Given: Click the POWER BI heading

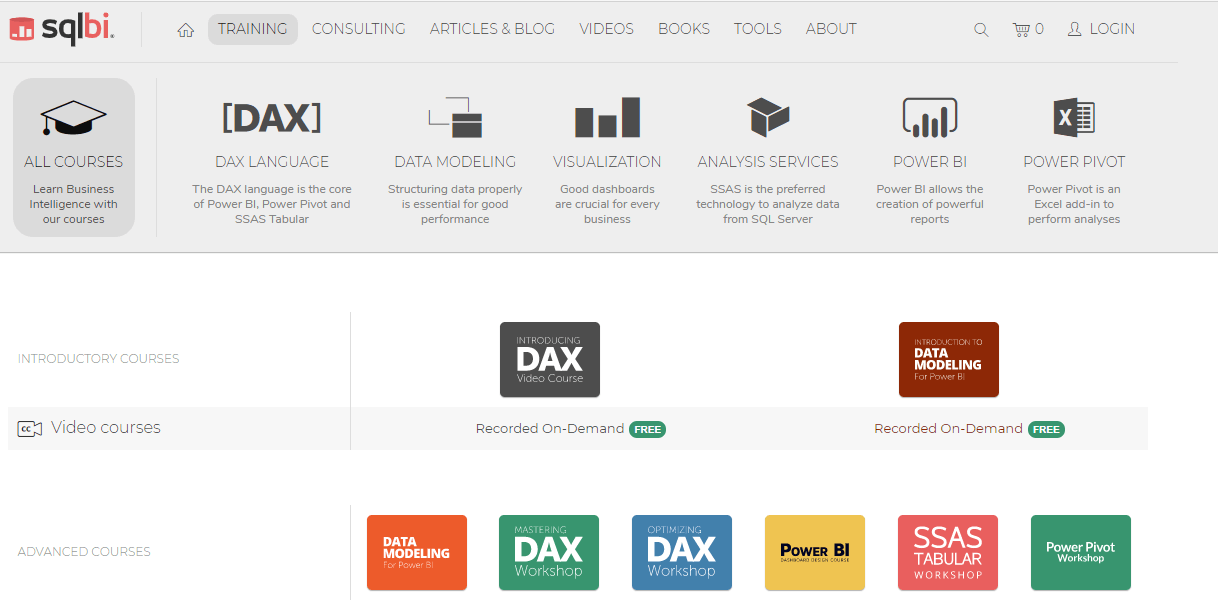Looking at the screenshot, I should 930,162.
